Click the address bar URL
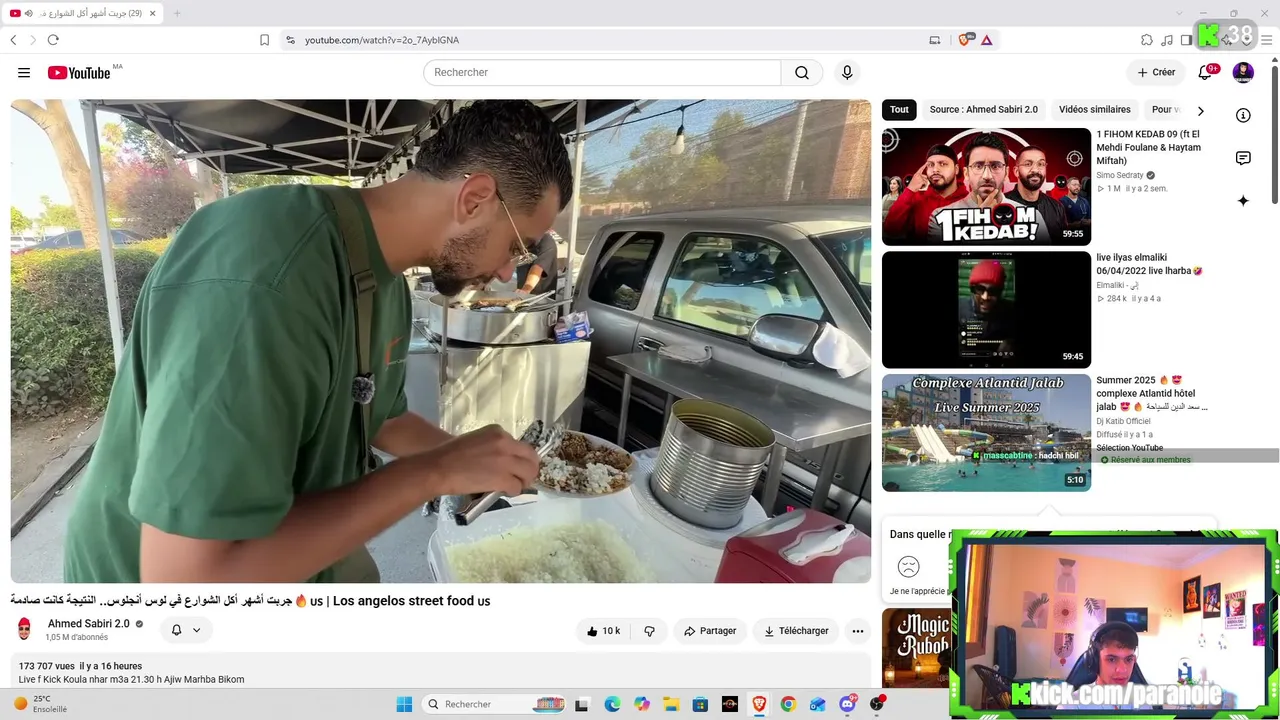Image resolution: width=1280 pixels, height=720 pixels. click(382, 40)
